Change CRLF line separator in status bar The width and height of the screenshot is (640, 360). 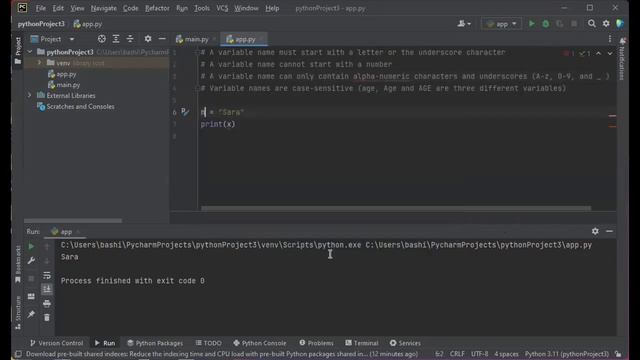pyautogui.click(x=457, y=354)
